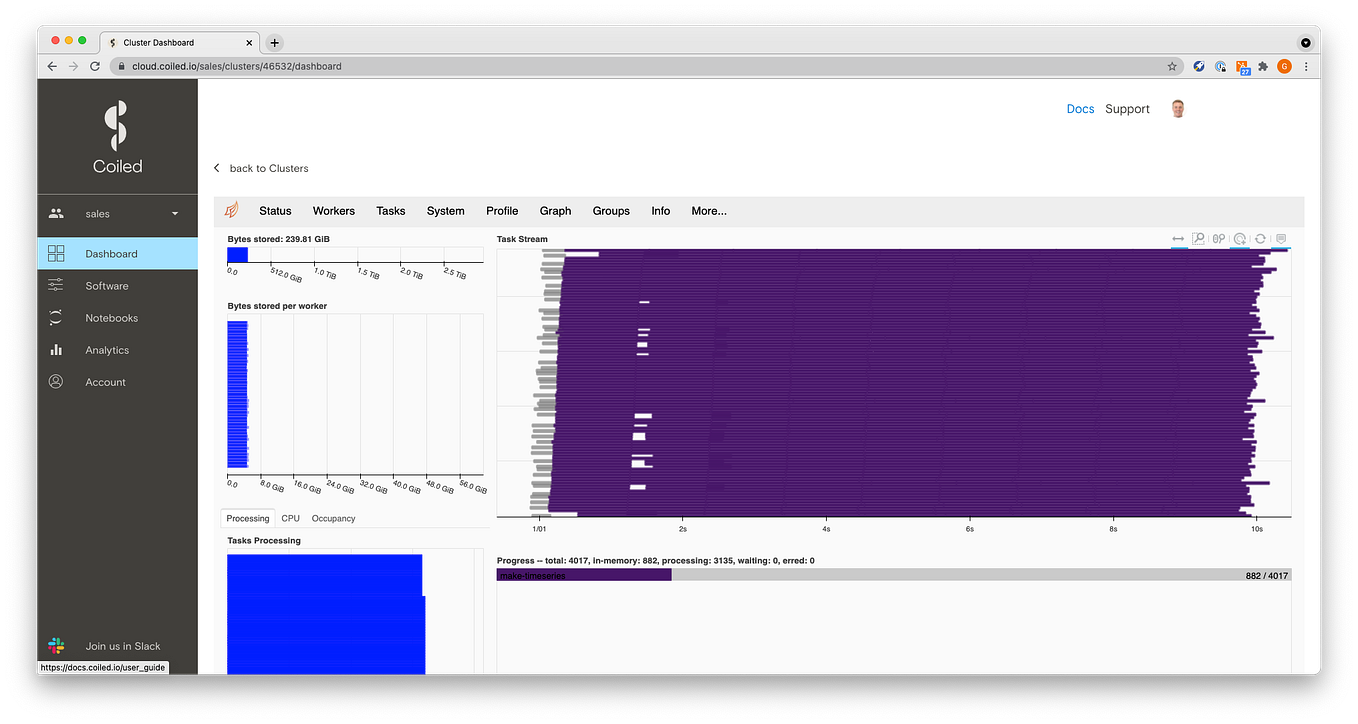The width and height of the screenshot is (1358, 724).
Task: Open the More... tab dropdown
Action: [x=708, y=211]
